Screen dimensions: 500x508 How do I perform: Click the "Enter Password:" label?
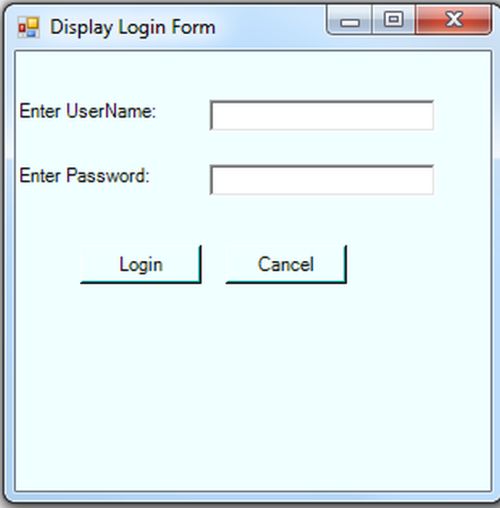85,176
